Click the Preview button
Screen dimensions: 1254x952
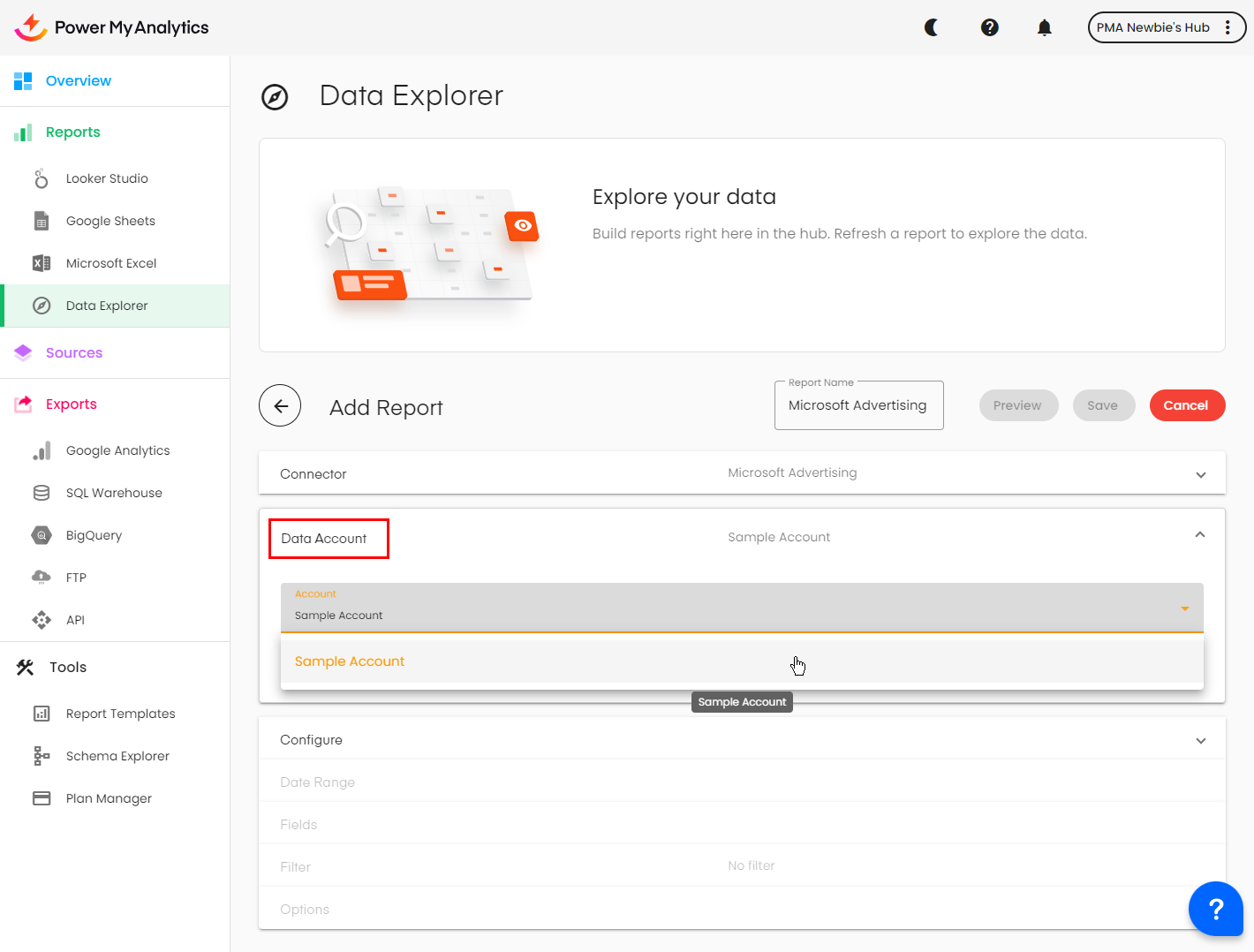click(x=1017, y=405)
